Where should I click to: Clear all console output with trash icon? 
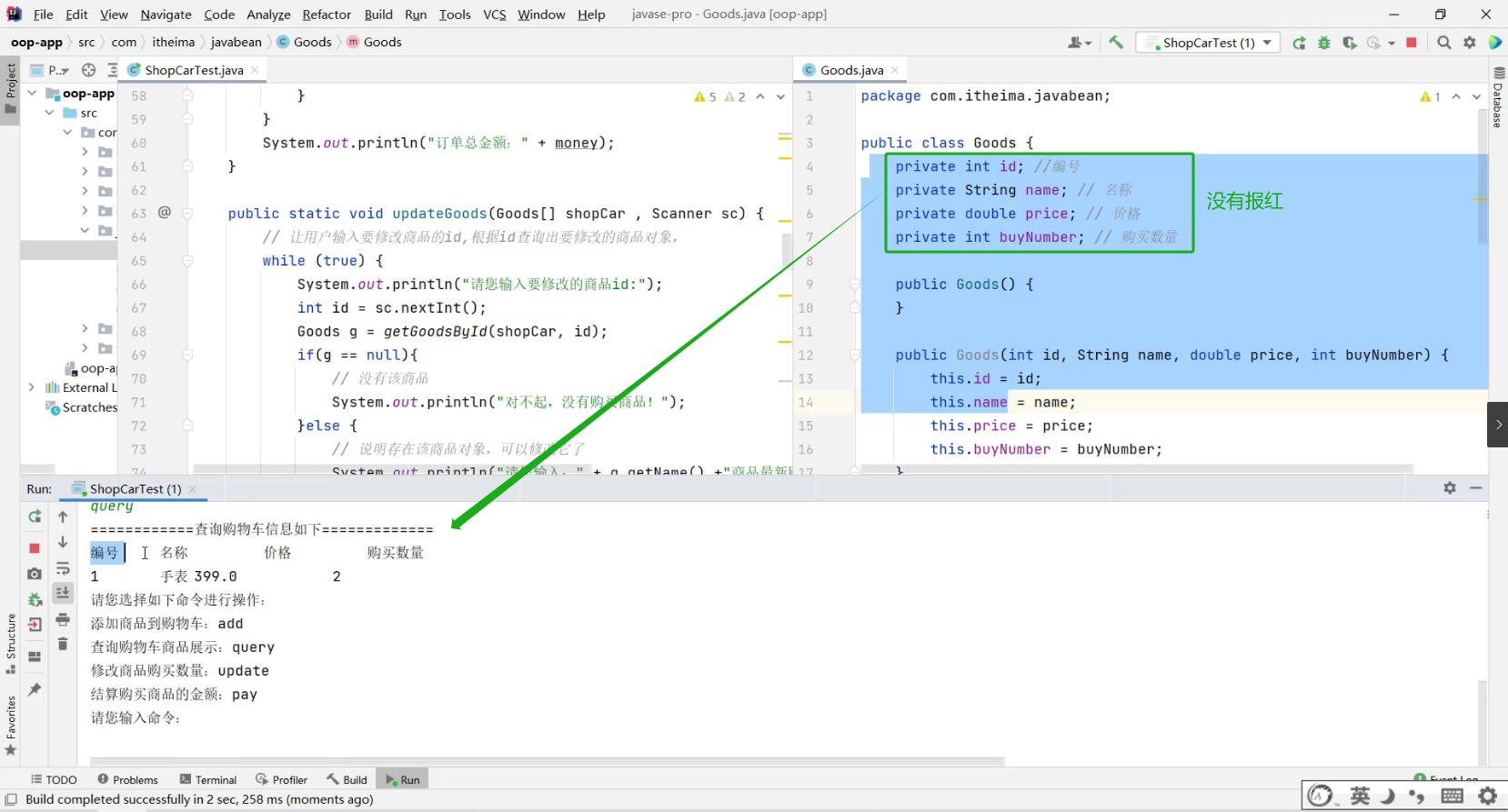pos(63,644)
